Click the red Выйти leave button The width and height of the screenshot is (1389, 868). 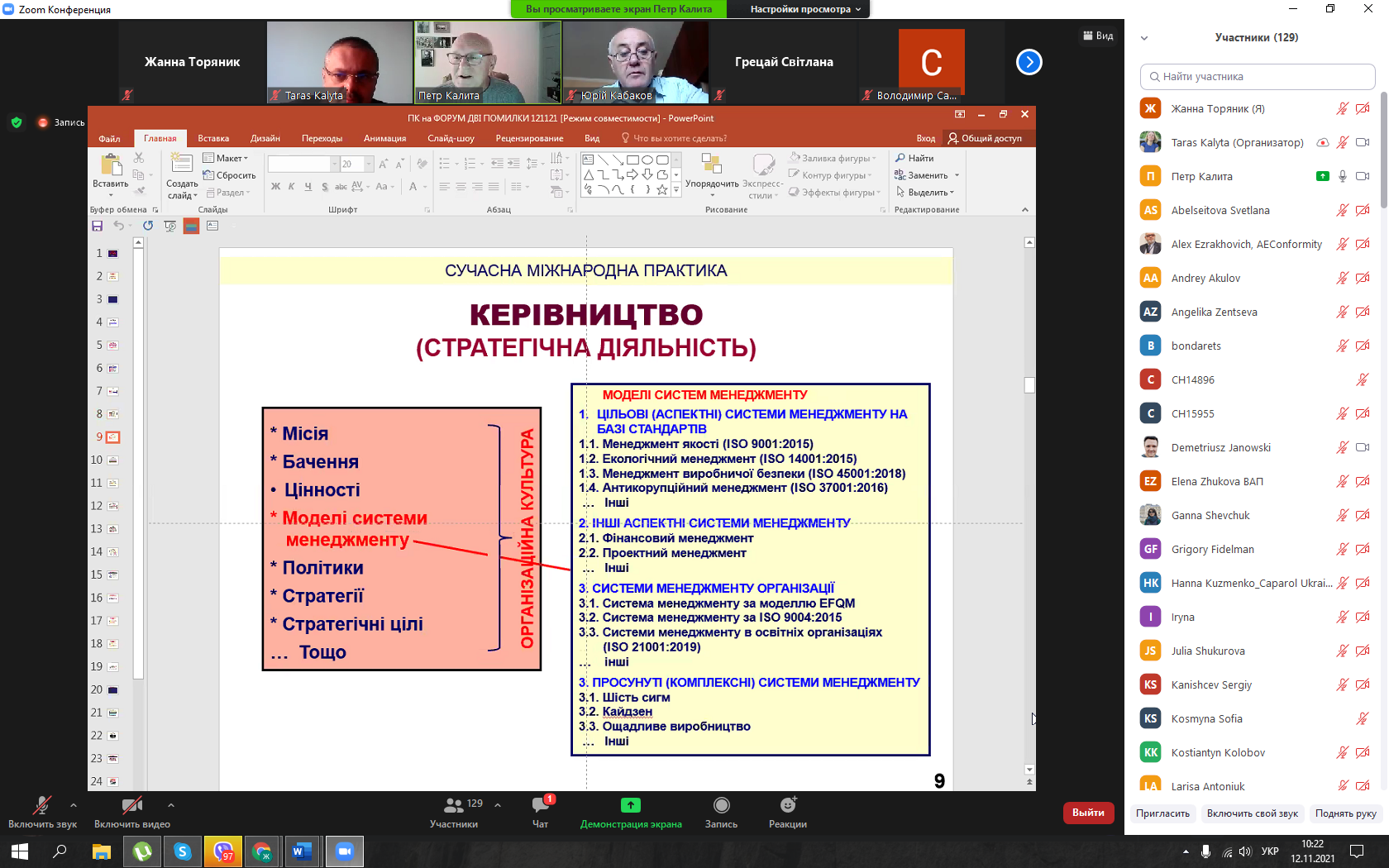(x=1088, y=813)
